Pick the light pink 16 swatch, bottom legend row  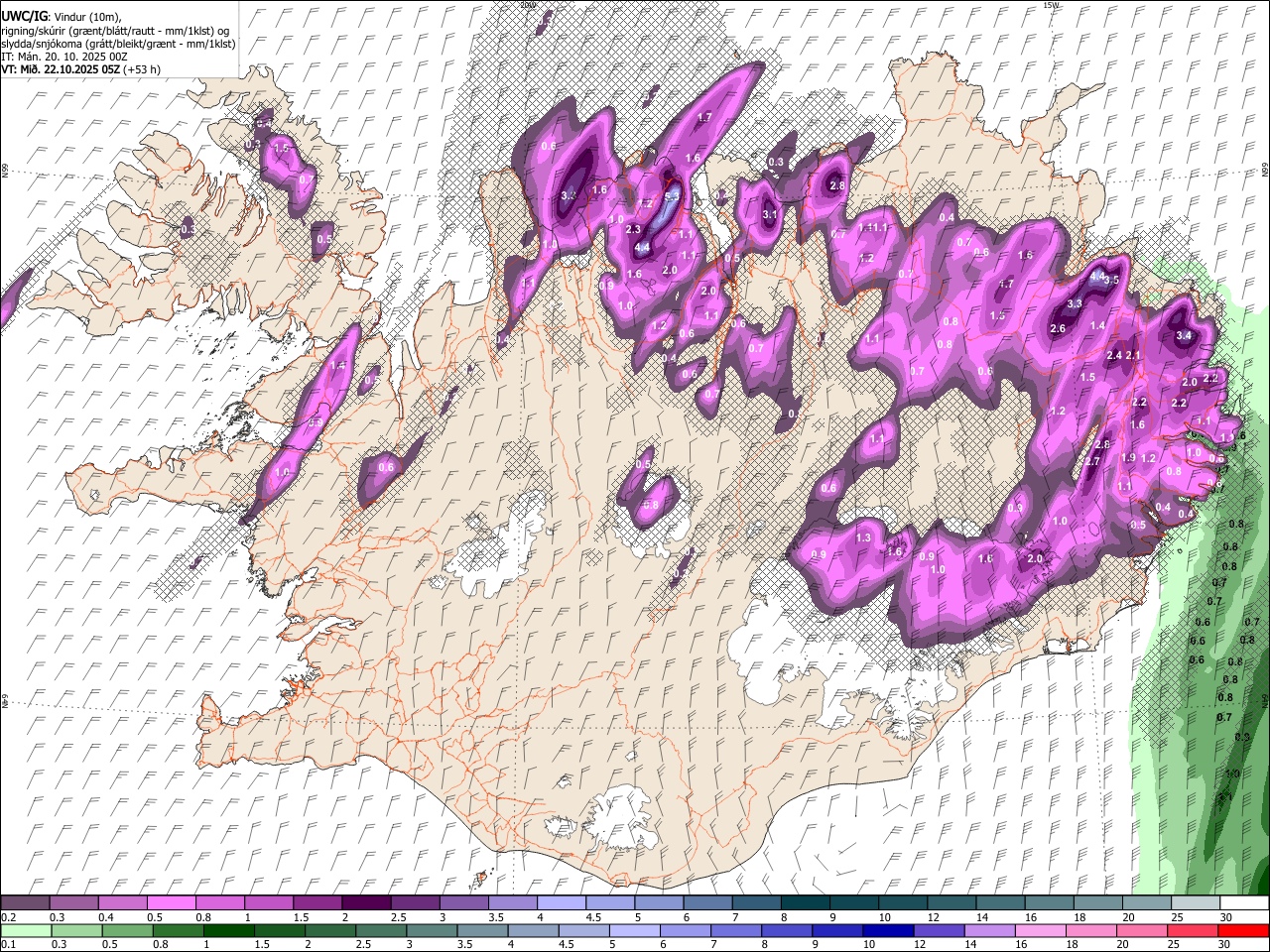tap(1040, 930)
